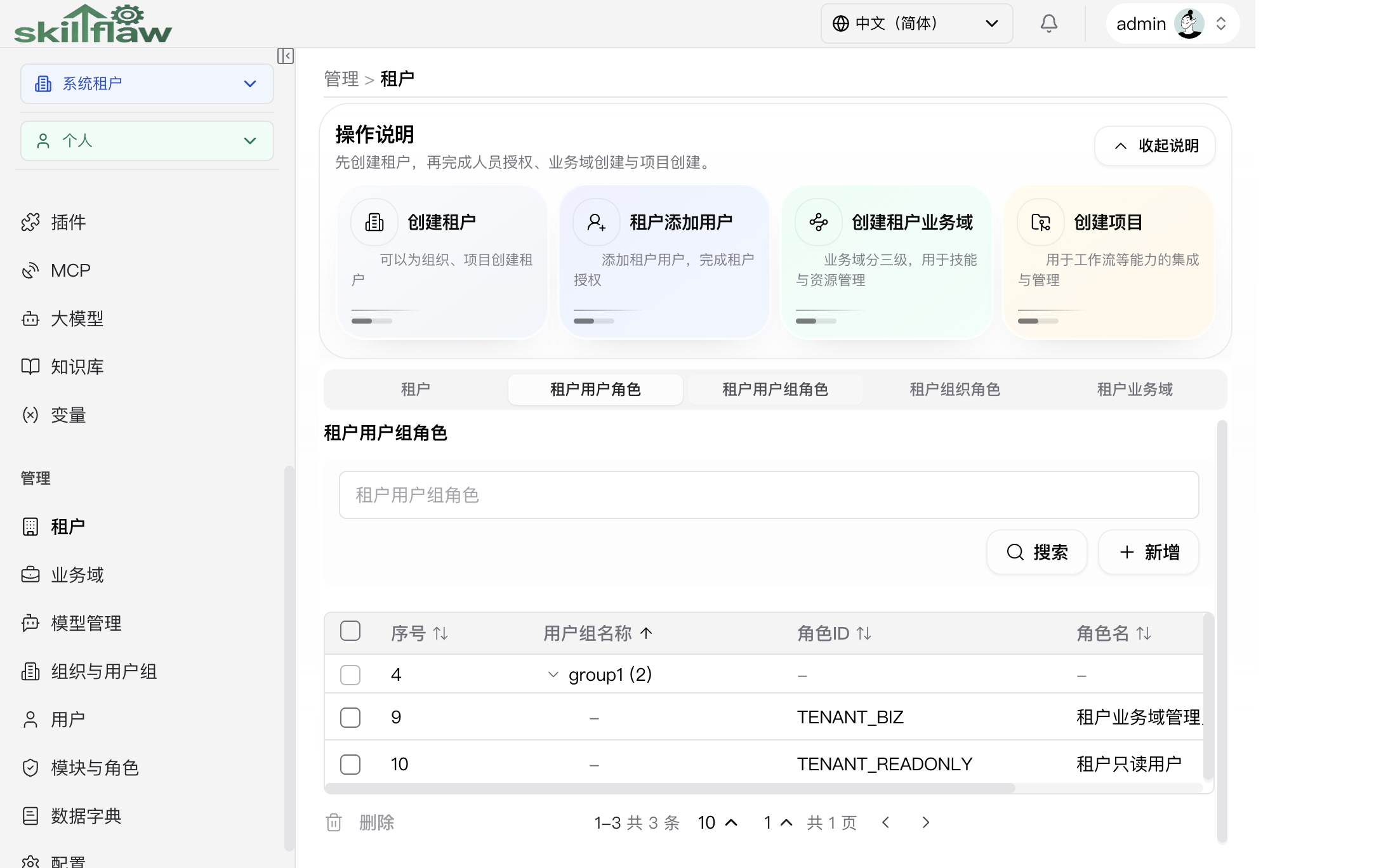Click the 创建租户业务域 card icon

(x=819, y=222)
